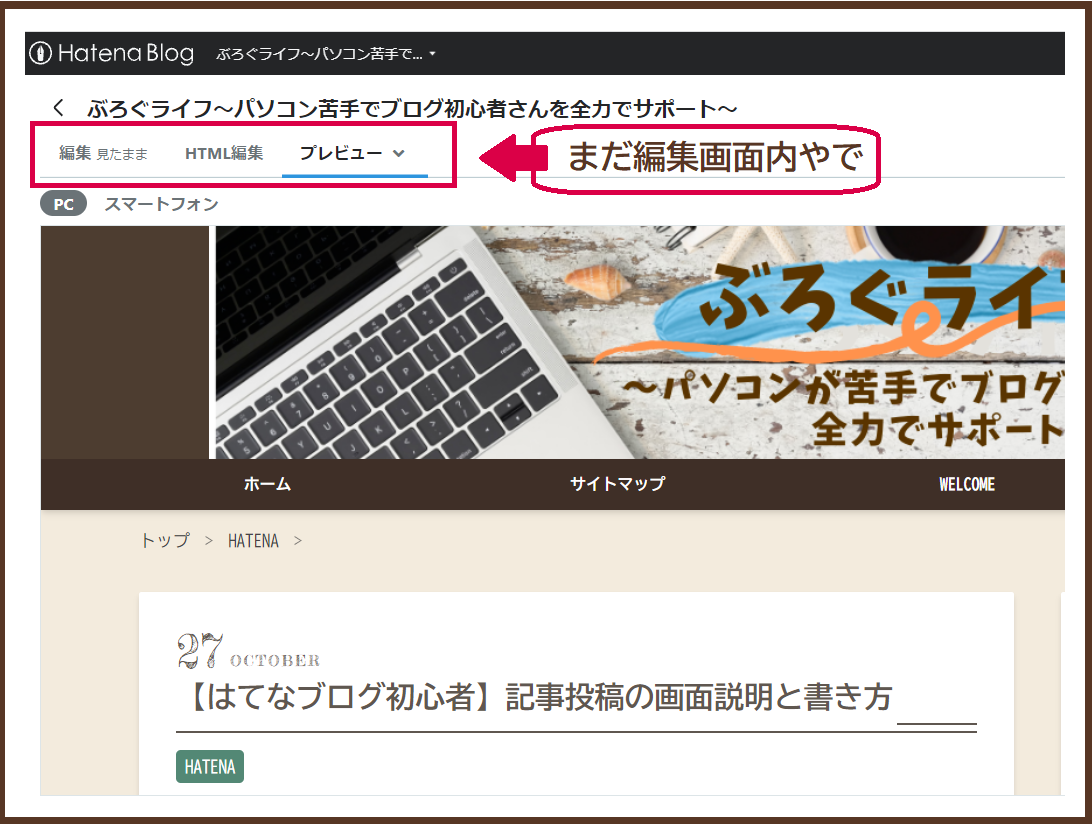Switch to the HTML編集 tab
The width and height of the screenshot is (1092, 824).
coord(224,153)
